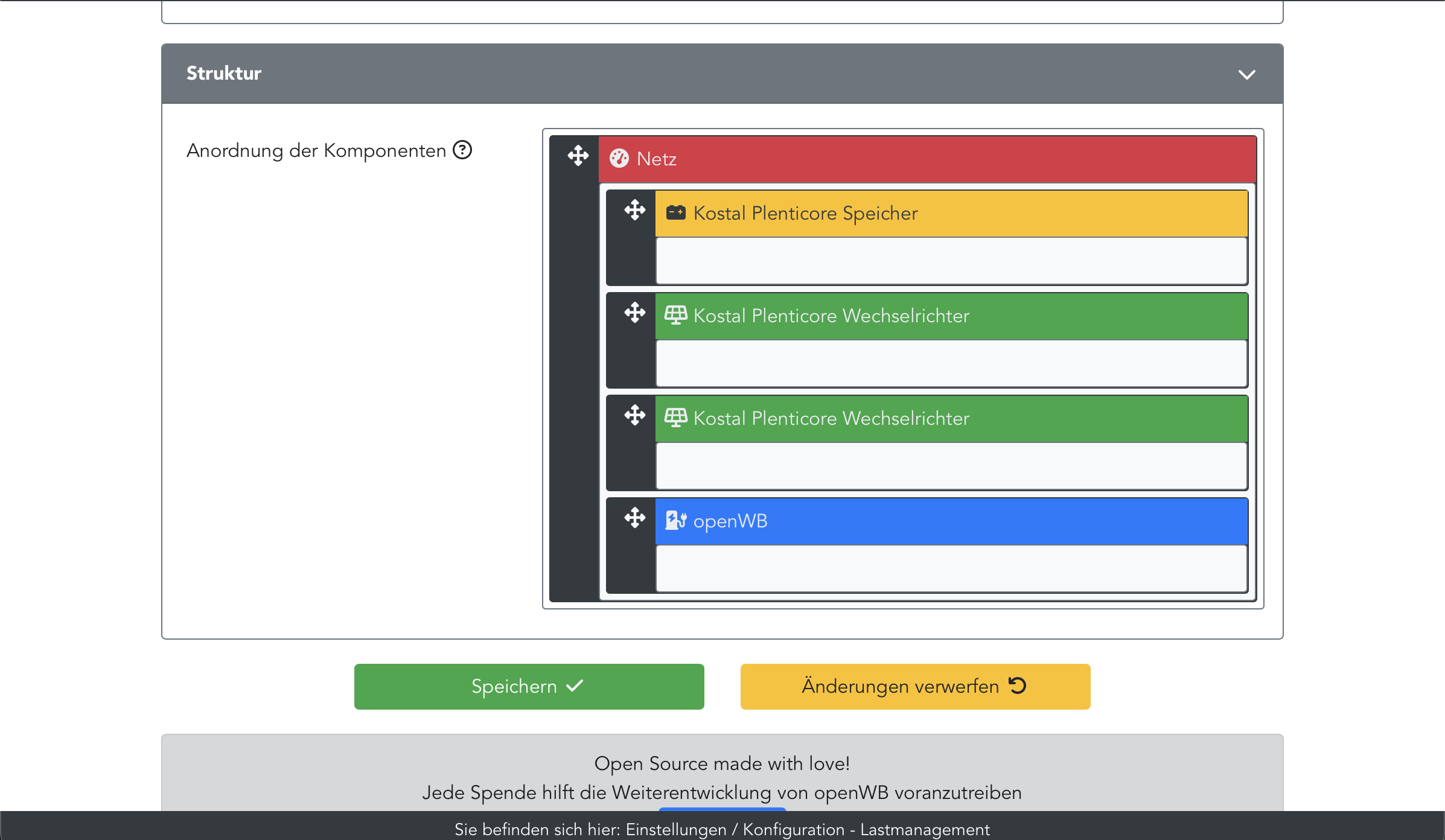This screenshot has height=840, width=1445.
Task: Click the move handle beside Netz
Action: pyautogui.click(x=578, y=156)
